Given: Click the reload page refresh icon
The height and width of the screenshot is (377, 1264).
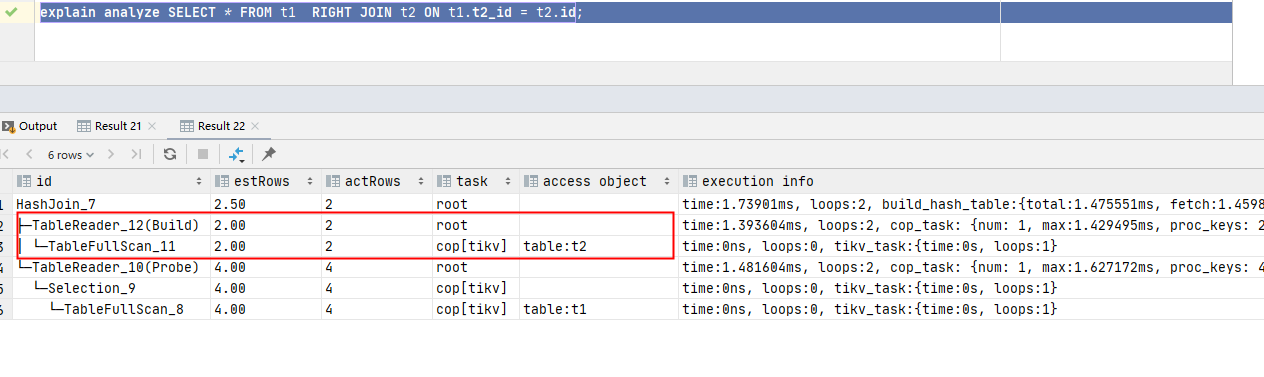Looking at the screenshot, I should [170, 154].
